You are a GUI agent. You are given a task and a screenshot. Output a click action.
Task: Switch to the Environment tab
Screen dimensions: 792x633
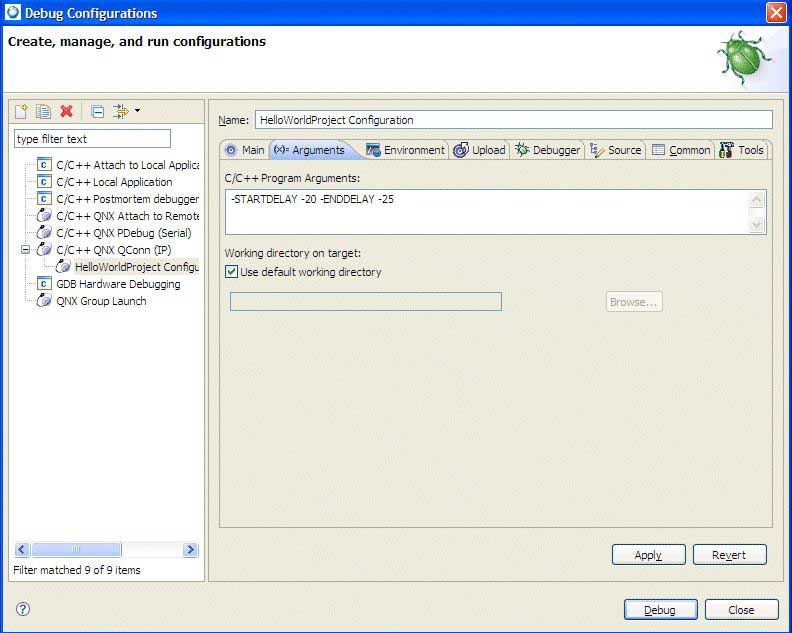pyautogui.click(x=405, y=150)
